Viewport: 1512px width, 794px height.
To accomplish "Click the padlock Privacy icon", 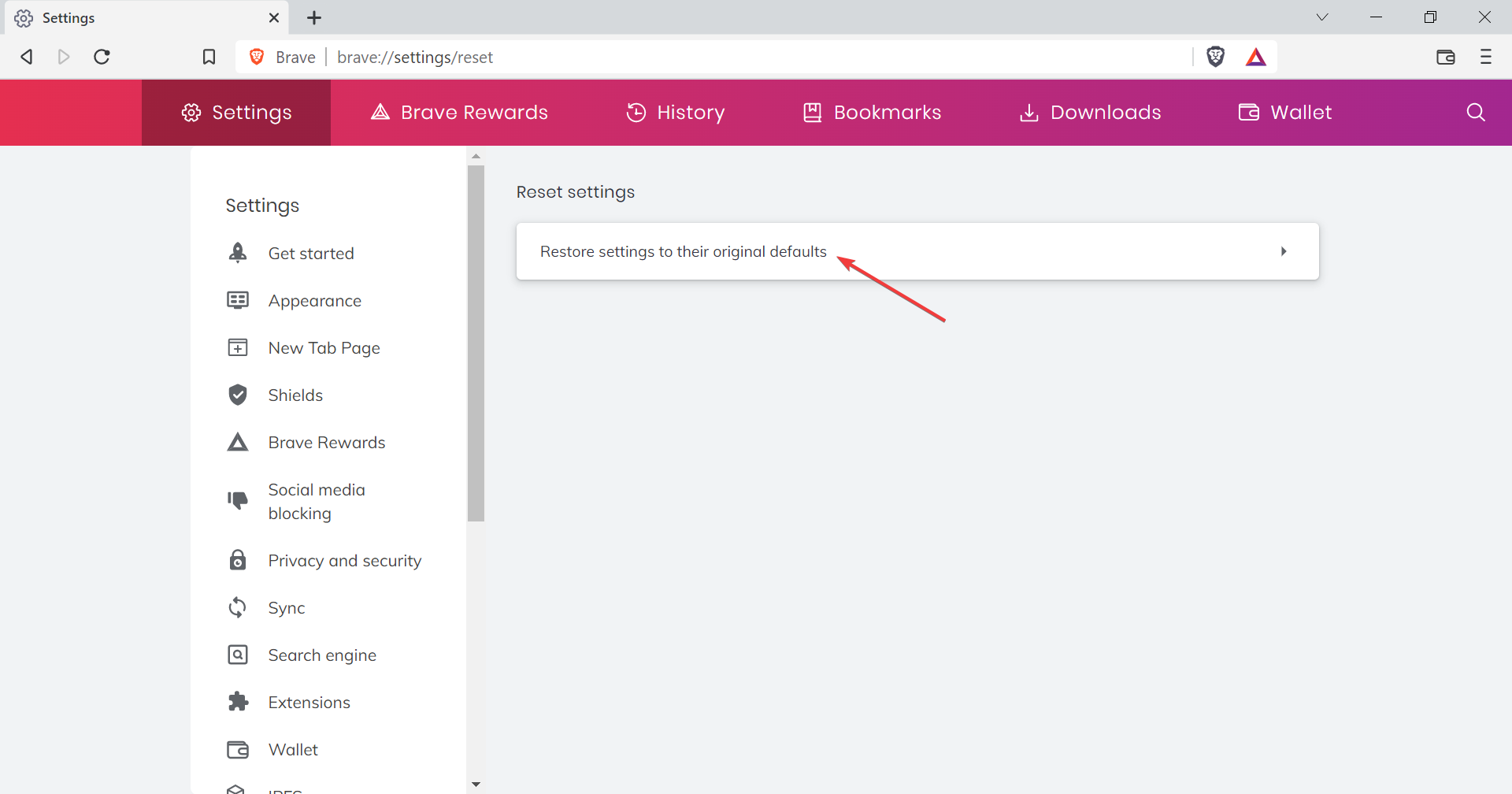I will (238, 560).
